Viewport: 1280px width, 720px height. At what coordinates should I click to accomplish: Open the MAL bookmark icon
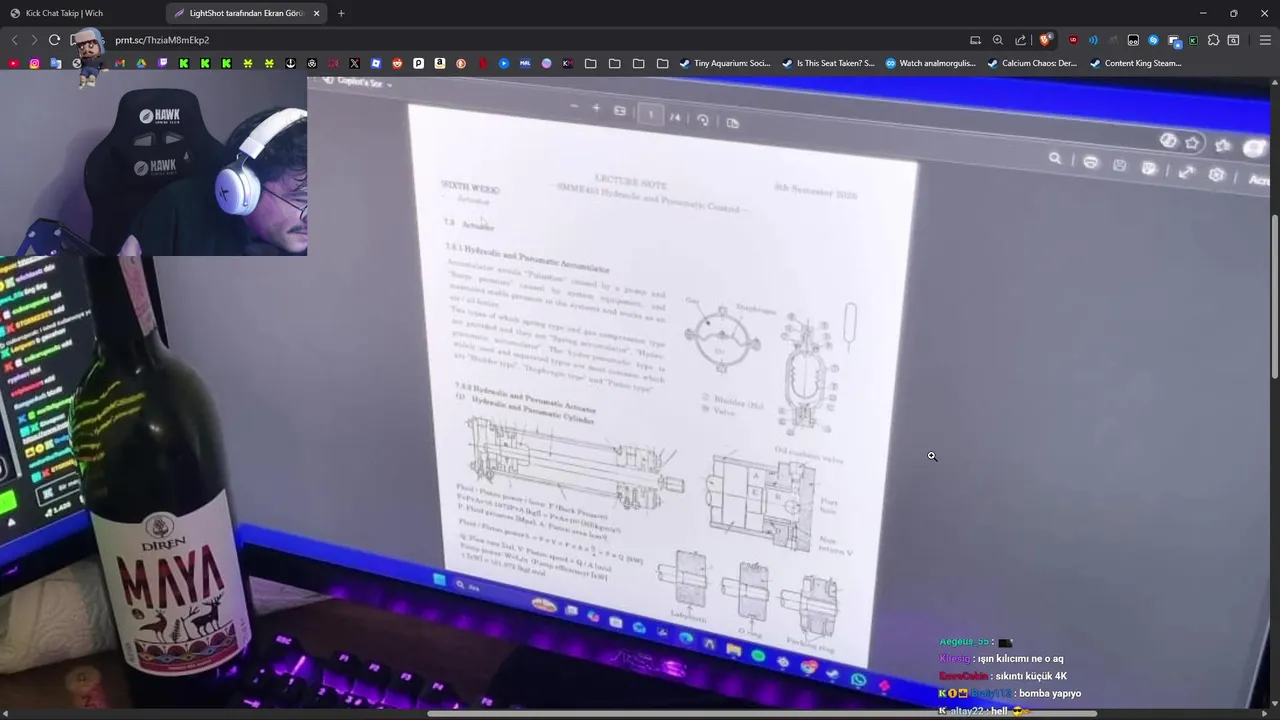(x=525, y=63)
